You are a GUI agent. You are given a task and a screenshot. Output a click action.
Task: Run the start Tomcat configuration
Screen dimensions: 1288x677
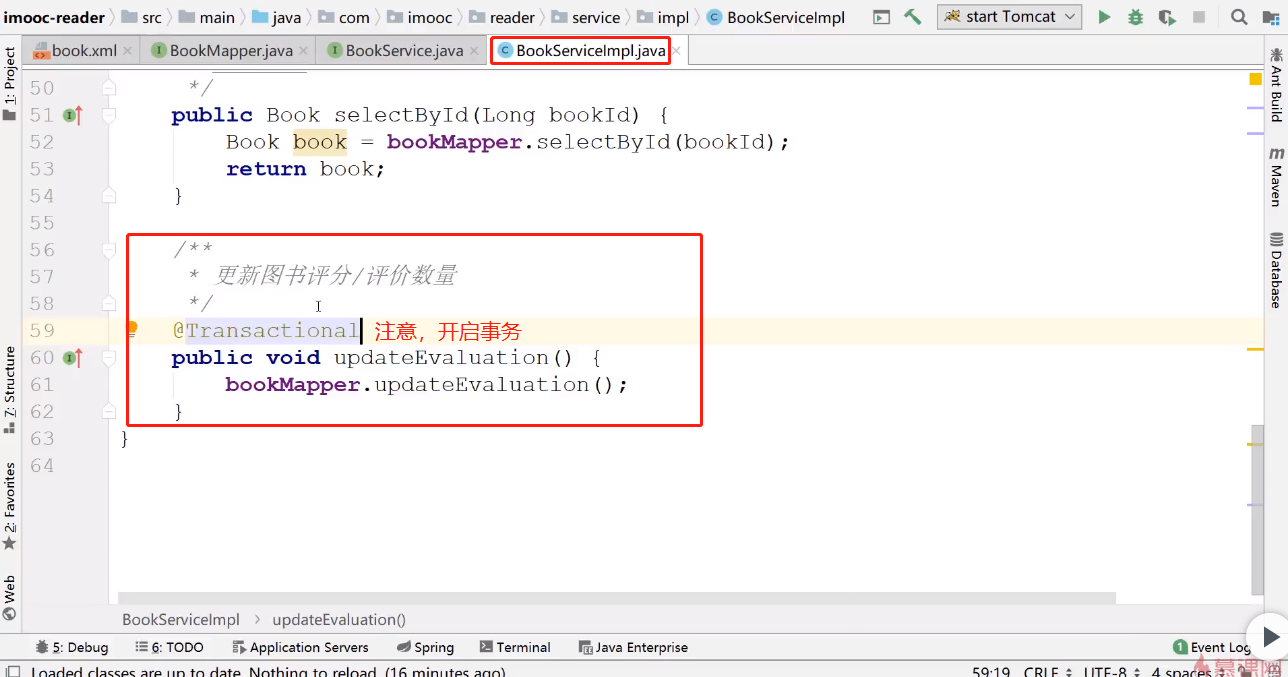pyautogui.click(x=1104, y=17)
